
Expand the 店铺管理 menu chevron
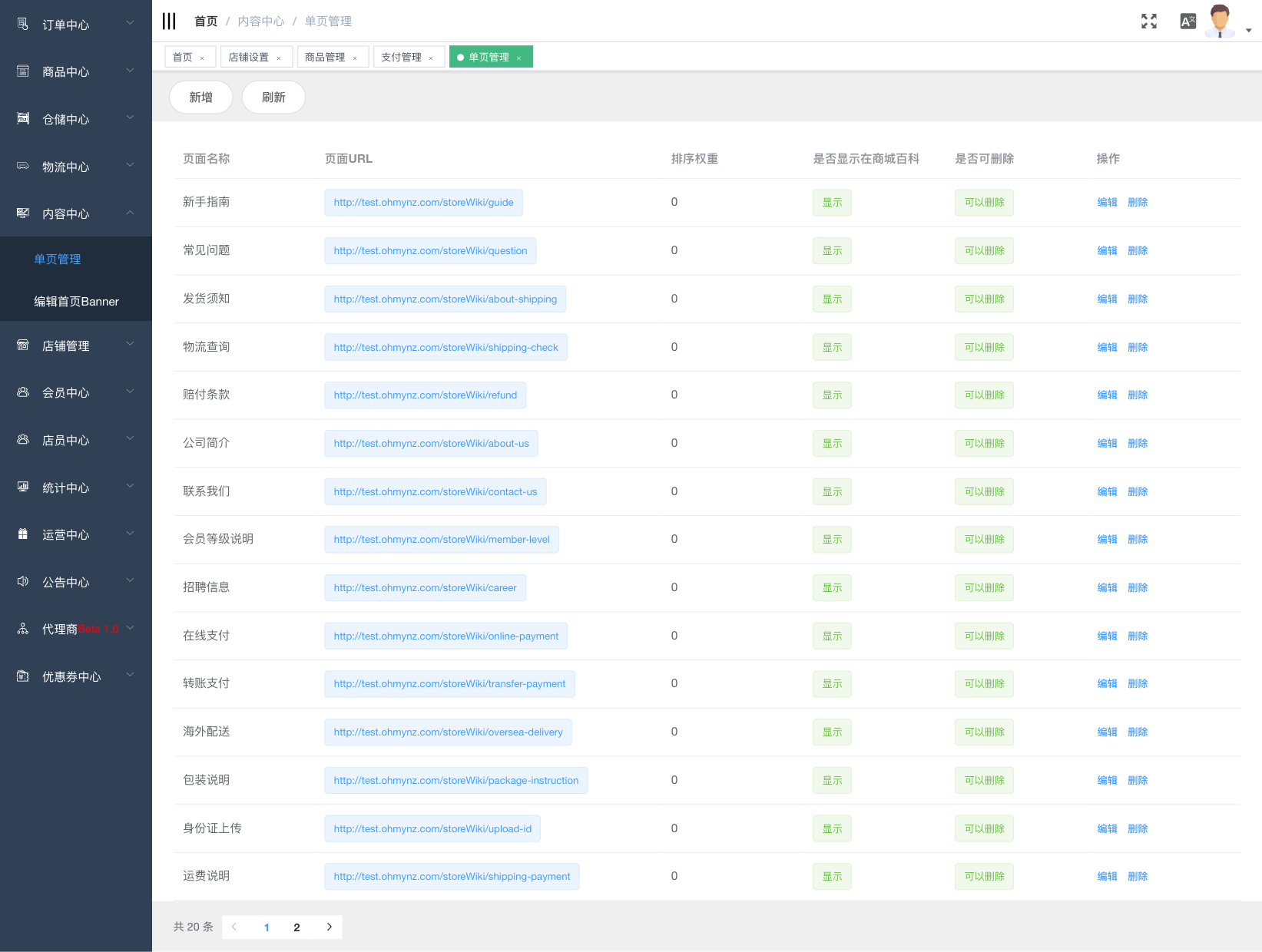click(x=130, y=345)
